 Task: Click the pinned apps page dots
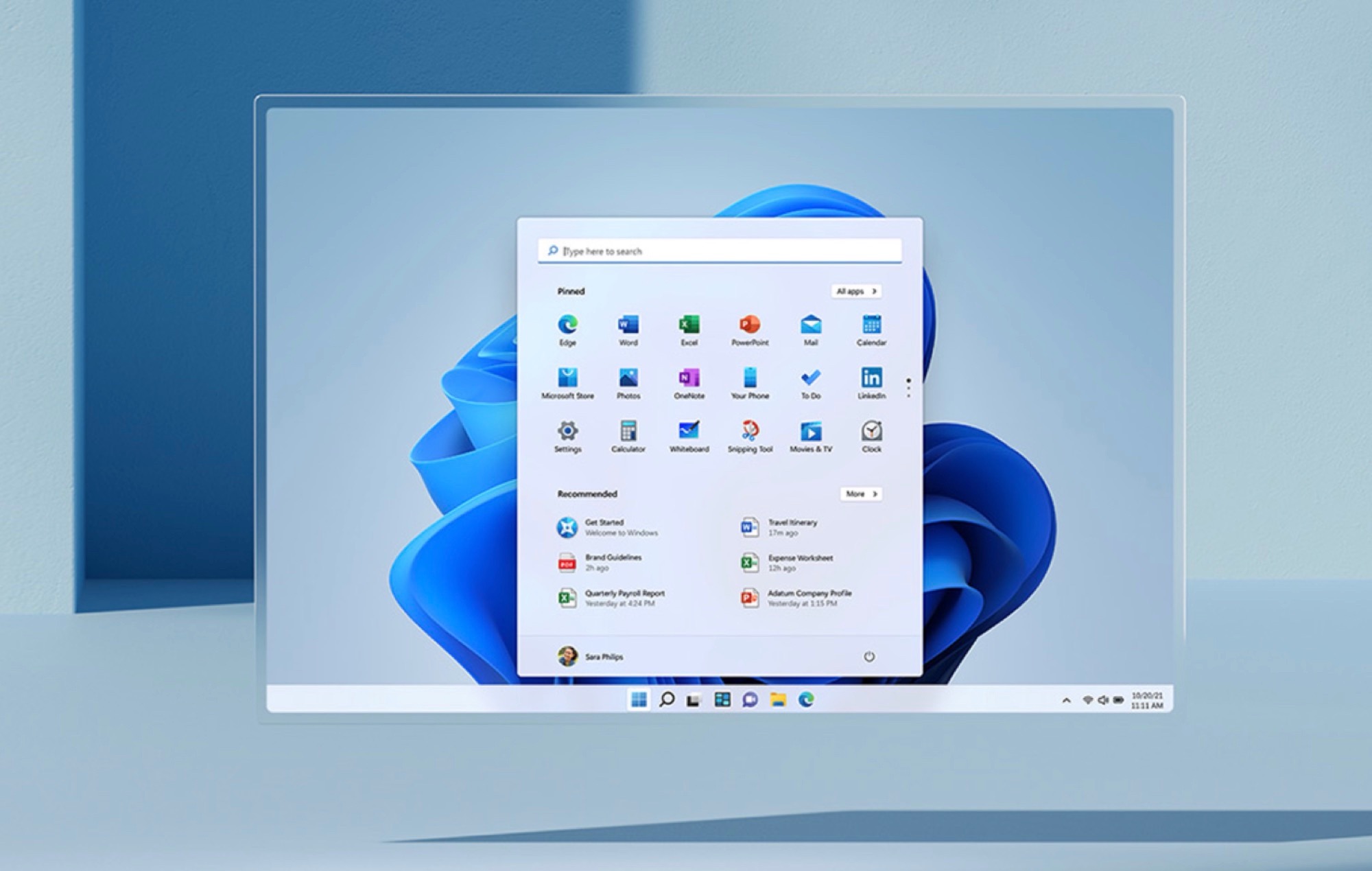[908, 387]
